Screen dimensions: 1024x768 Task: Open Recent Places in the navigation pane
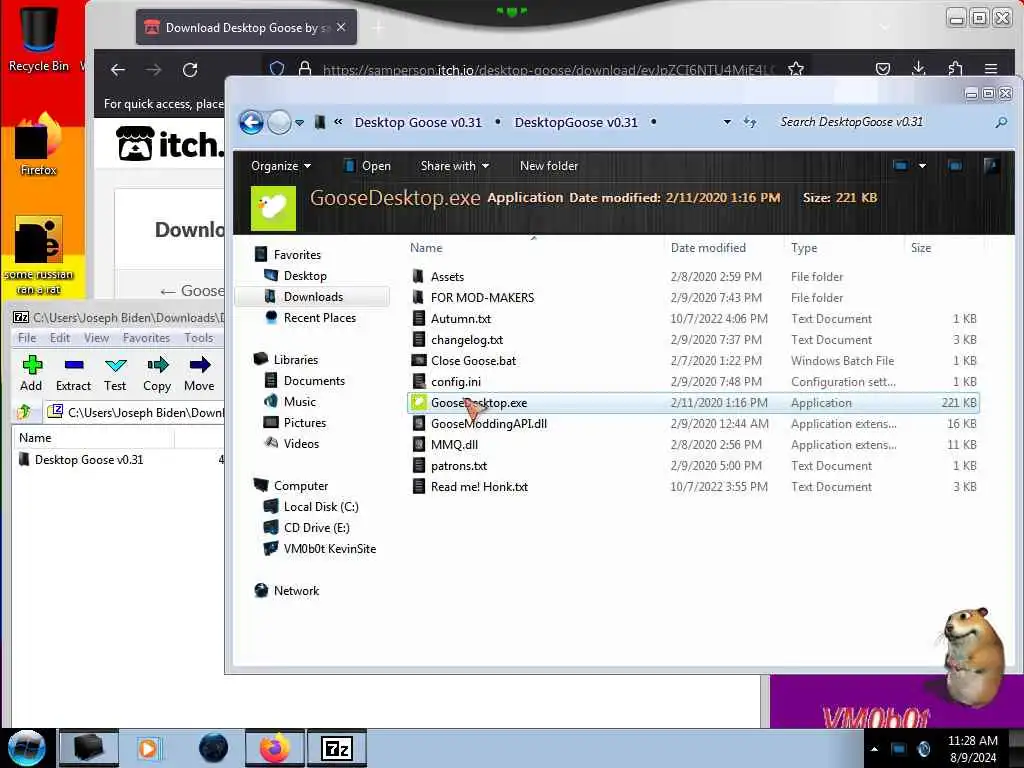[x=319, y=317]
